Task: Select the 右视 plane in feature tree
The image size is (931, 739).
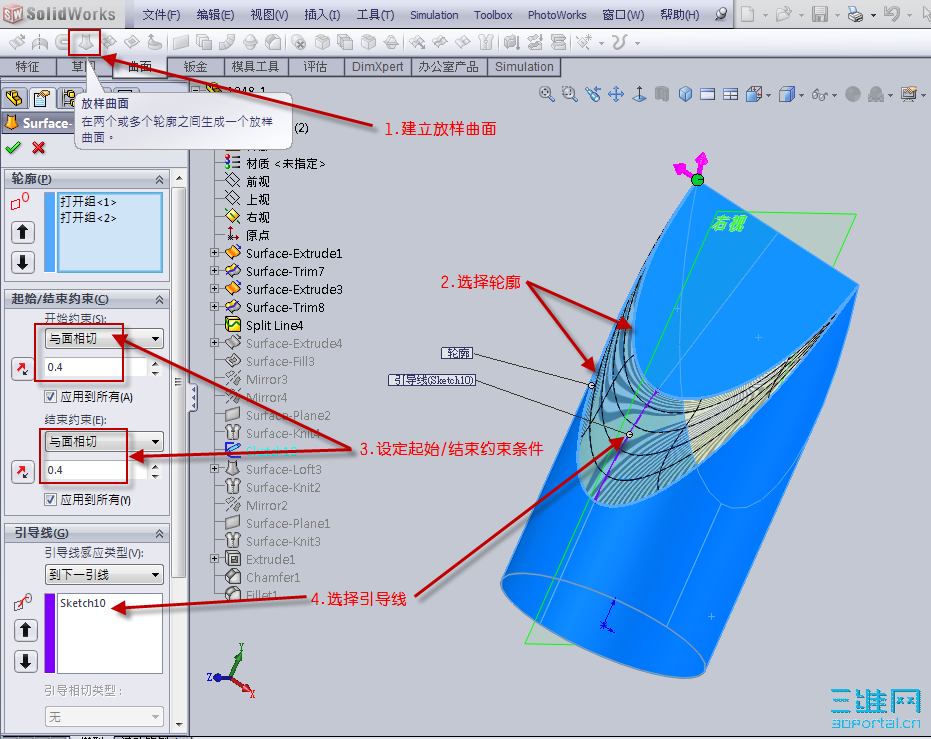Action: point(257,217)
